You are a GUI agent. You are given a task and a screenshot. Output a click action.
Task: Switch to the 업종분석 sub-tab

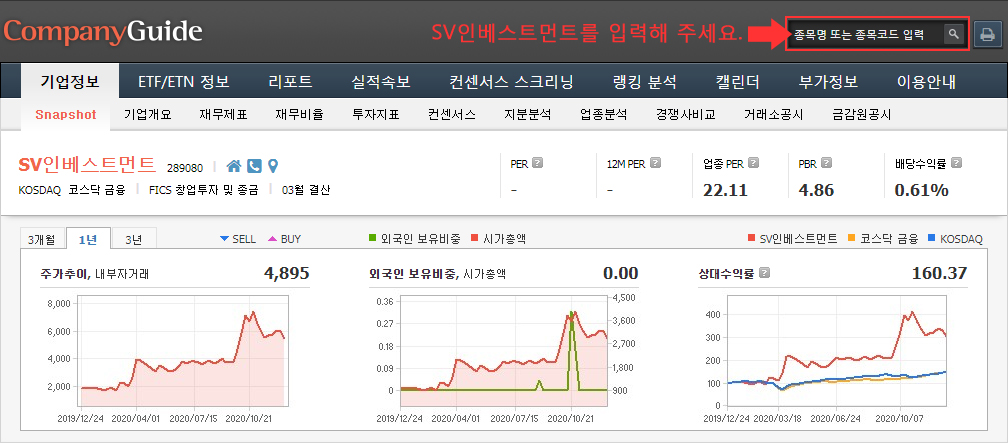[x=603, y=115]
